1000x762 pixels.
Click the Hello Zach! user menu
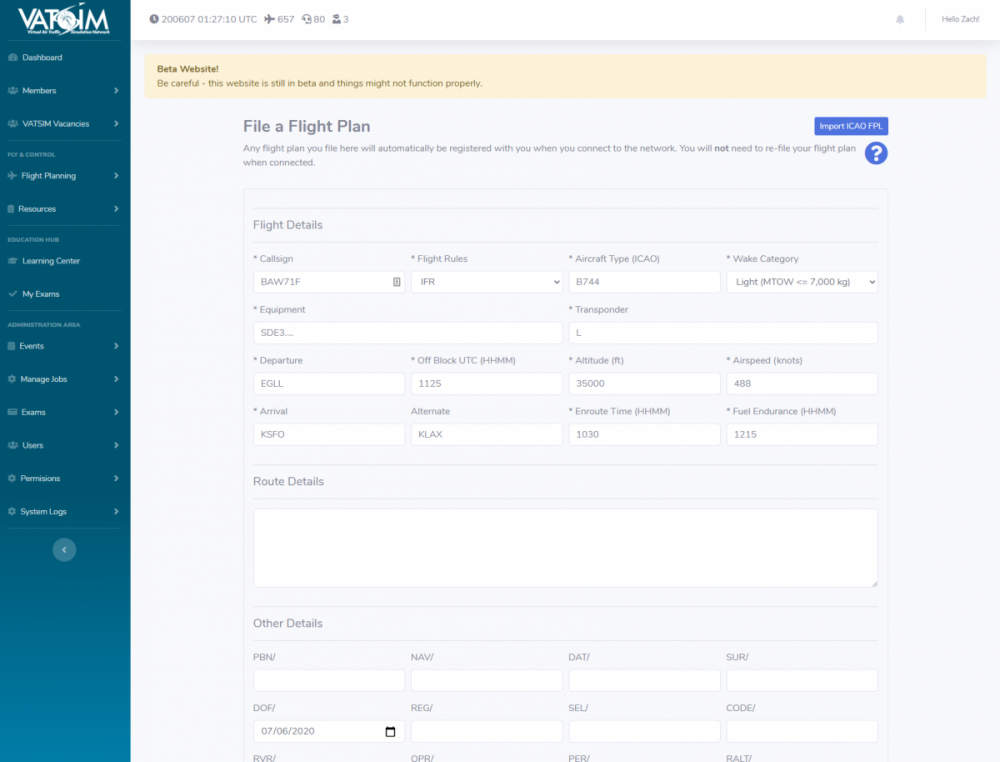pyautogui.click(x=960, y=19)
